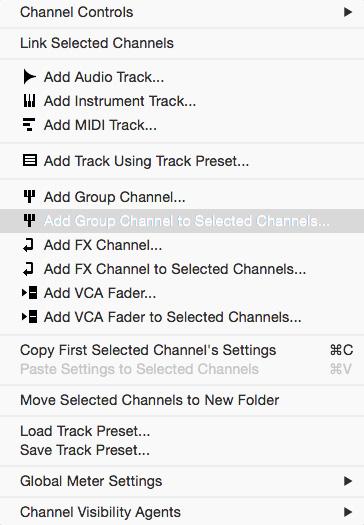
Task: Choose Add Track Using Track Preset
Action: point(182,161)
